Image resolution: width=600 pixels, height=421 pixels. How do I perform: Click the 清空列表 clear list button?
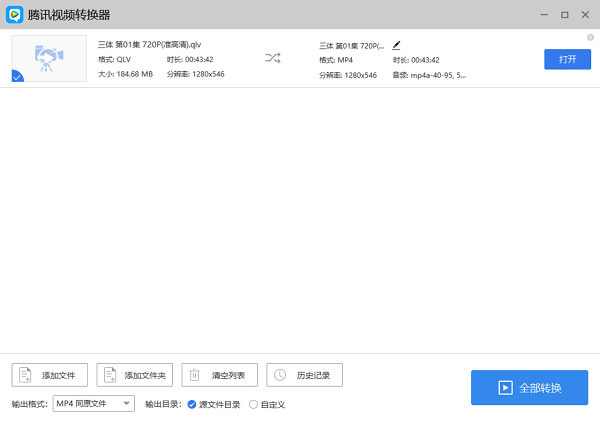click(220, 375)
